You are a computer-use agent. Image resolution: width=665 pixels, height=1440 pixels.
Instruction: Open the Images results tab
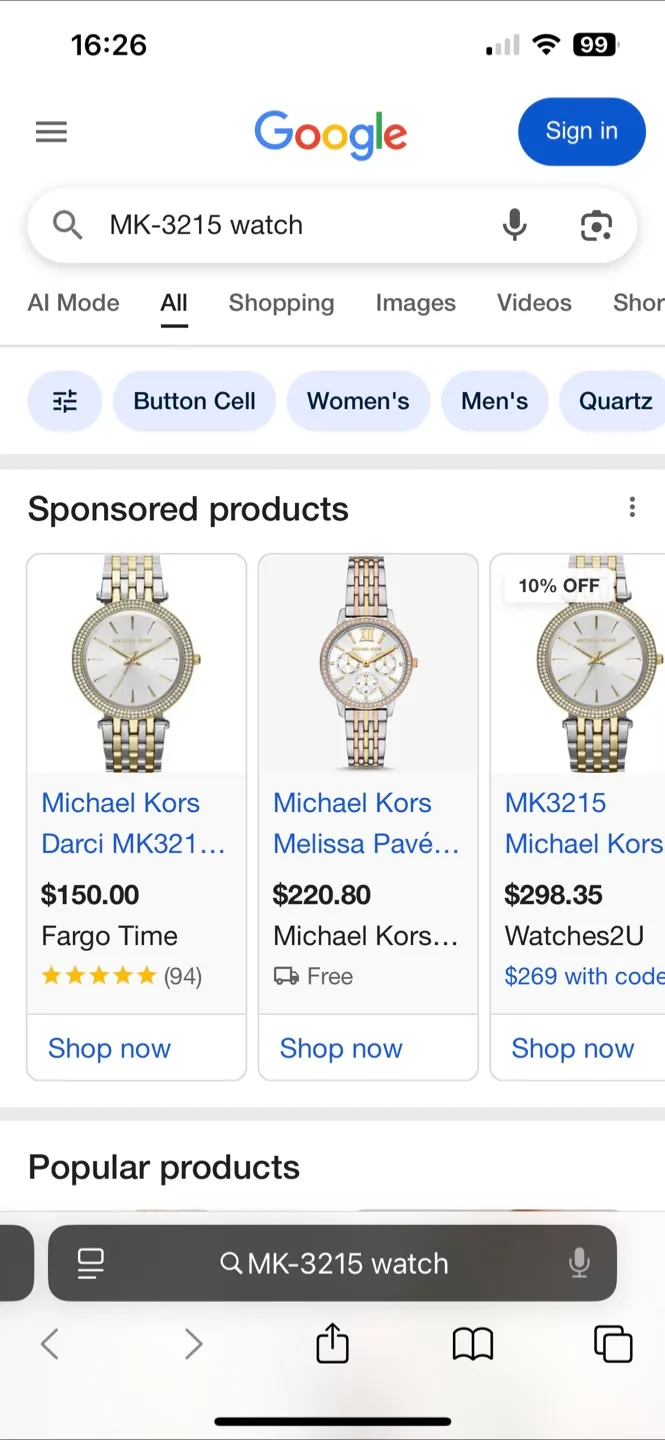point(415,303)
